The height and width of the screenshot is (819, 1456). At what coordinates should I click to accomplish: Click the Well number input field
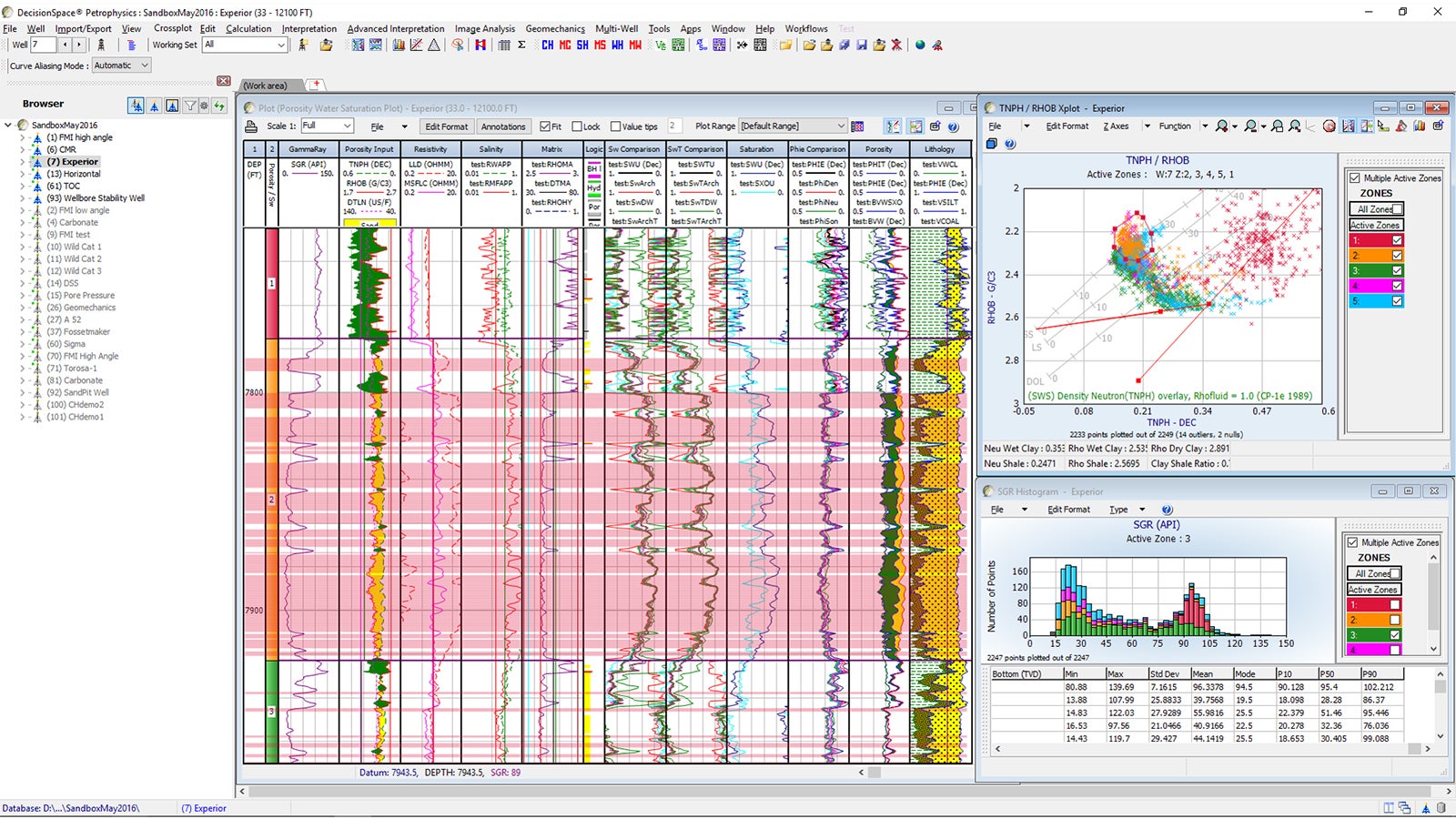(x=43, y=45)
